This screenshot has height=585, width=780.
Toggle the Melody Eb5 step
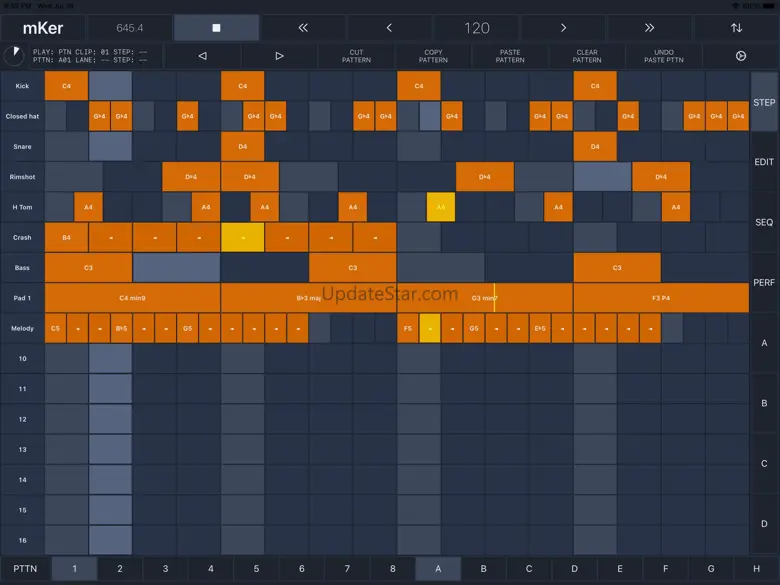(x=540, y=328)
